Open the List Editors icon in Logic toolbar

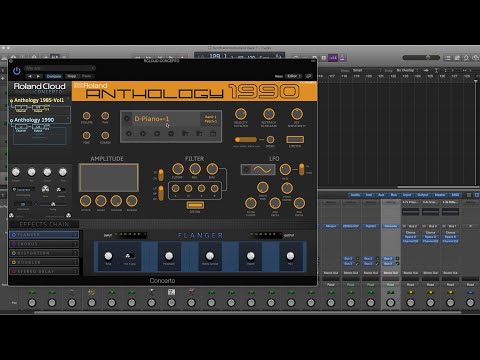click(x=448, y=58)
